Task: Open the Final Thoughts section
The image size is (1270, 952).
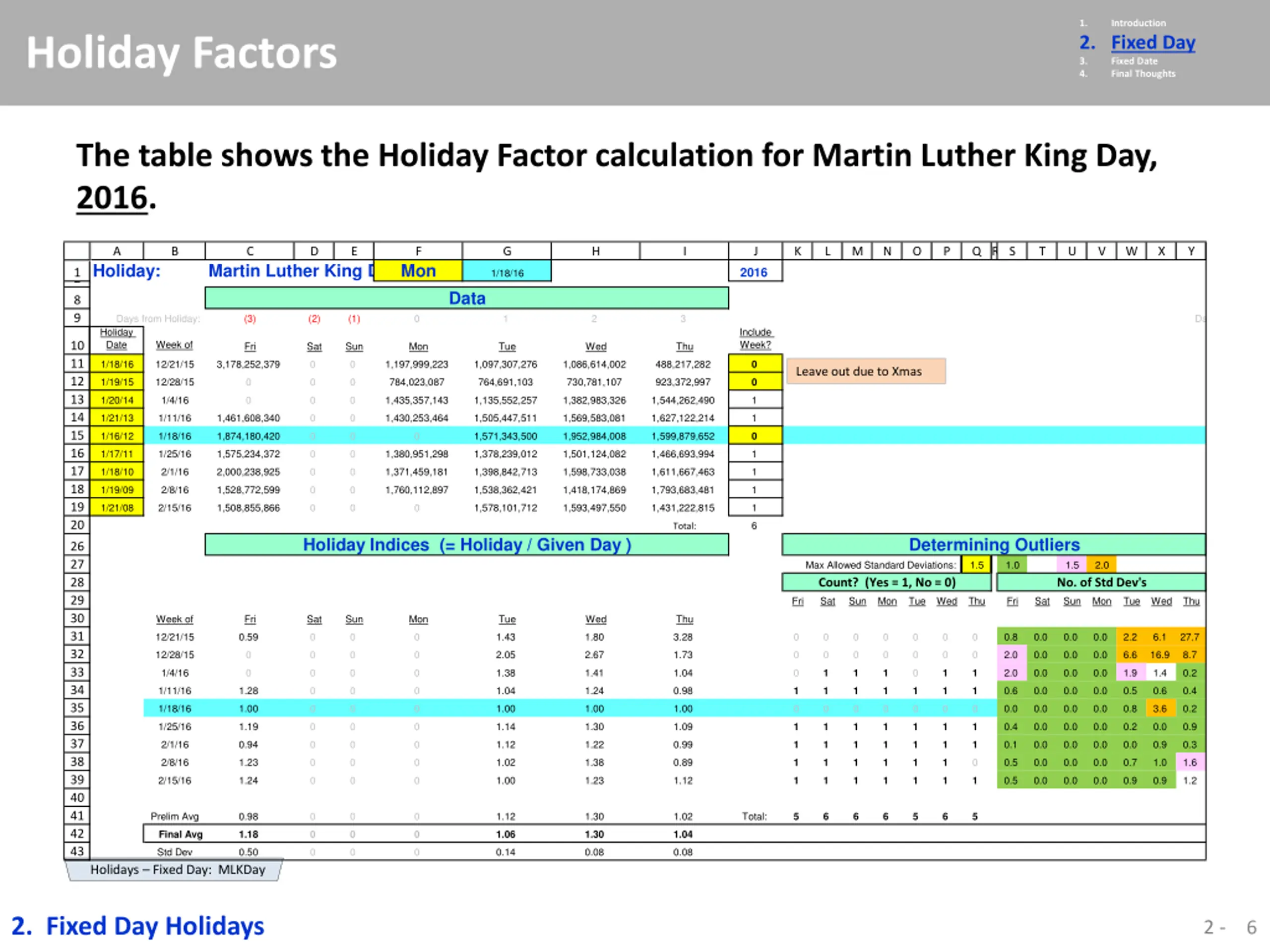Action: click(1143, 73)
